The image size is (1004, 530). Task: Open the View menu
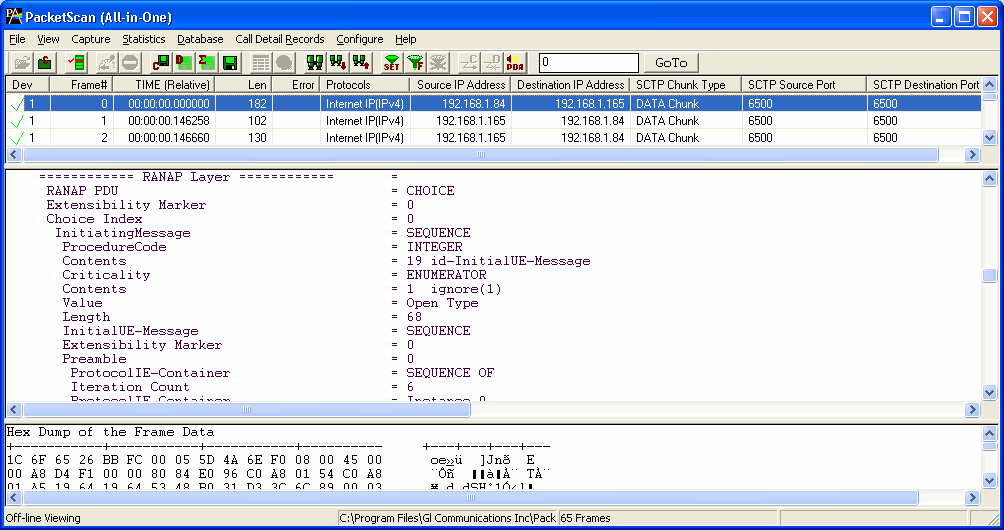coord(48,39)
